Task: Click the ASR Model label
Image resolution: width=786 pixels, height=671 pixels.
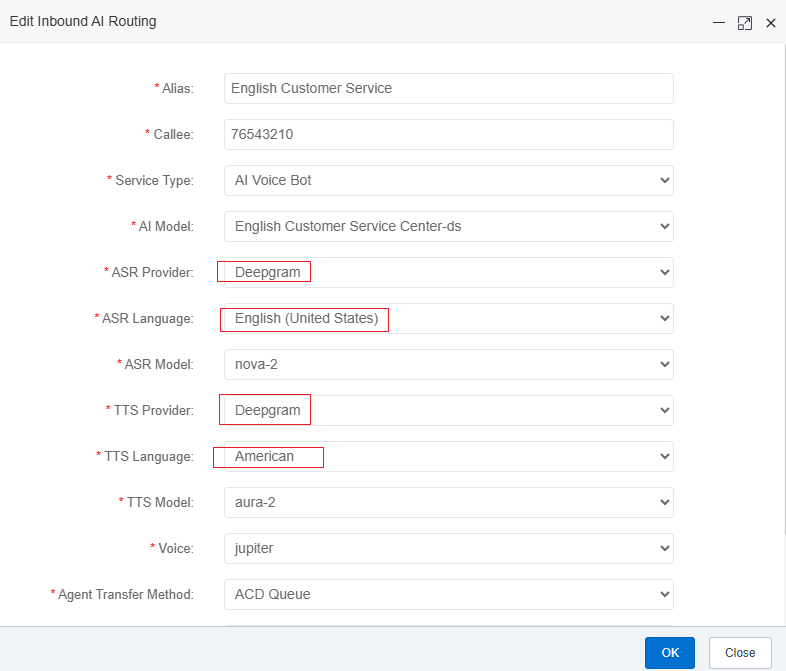Action: (x=159, y=364)
